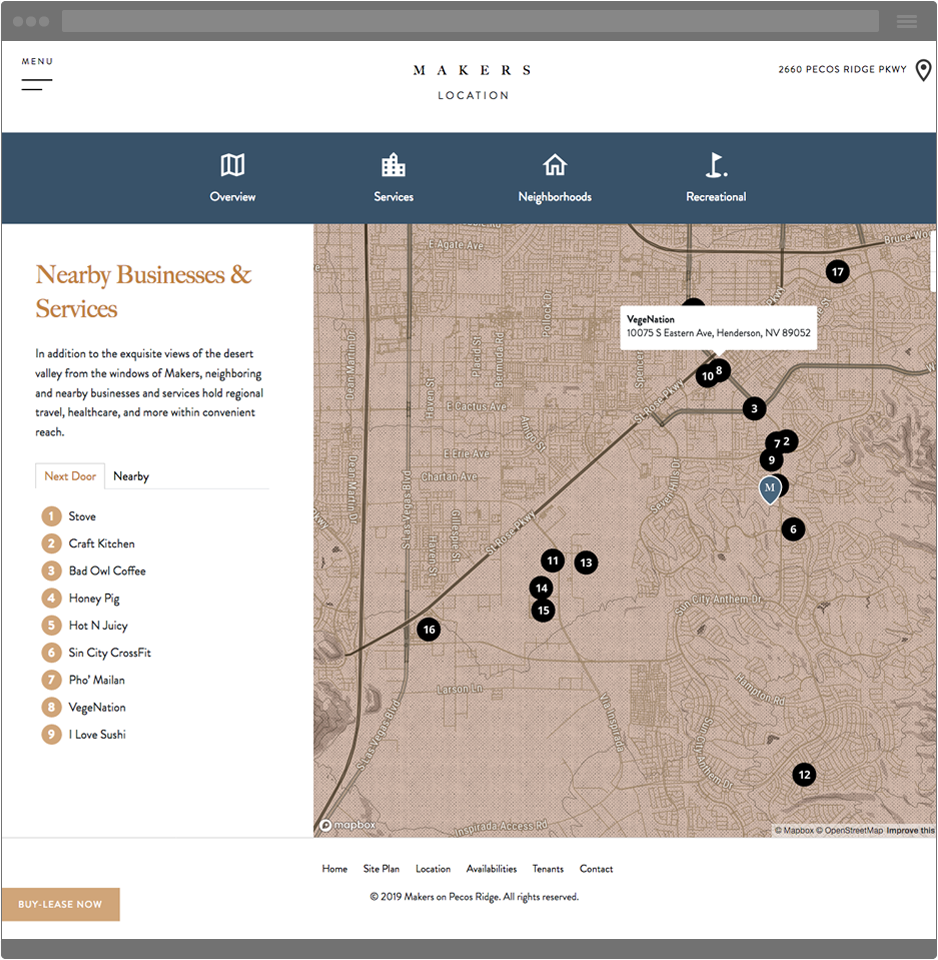Screen dimensions: 938x960
Task: Click map marker 8 on the map
Action: pyautogui.click(x=720, y=370)
